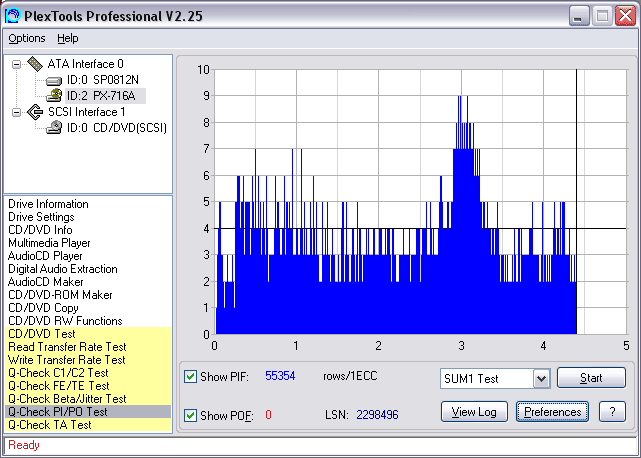Open the Preferences button
641x458 pixels.
[x=552, y=412]
